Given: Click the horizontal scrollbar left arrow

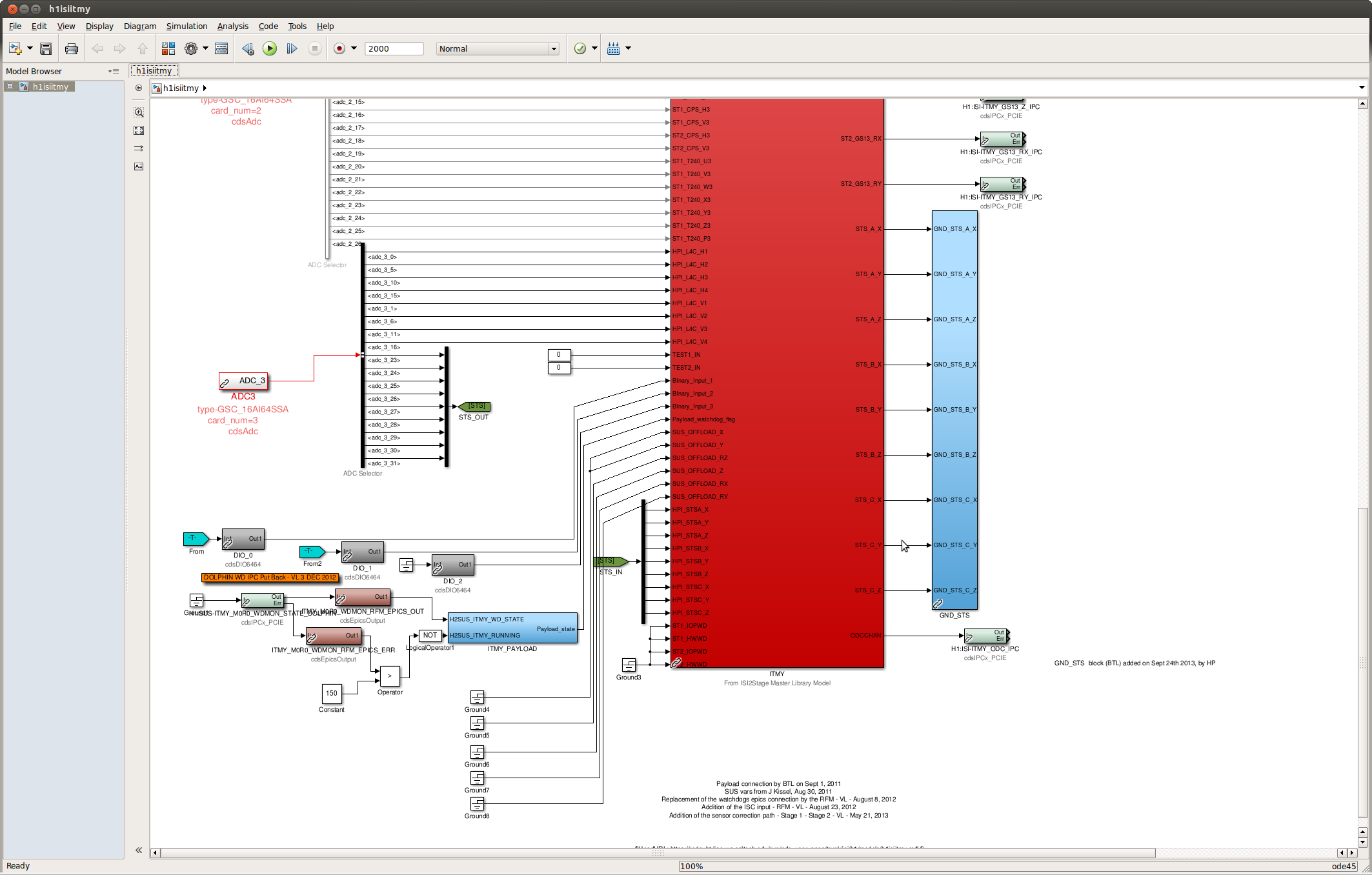Looking at the screenshot, I should click(x=155, y=852).
